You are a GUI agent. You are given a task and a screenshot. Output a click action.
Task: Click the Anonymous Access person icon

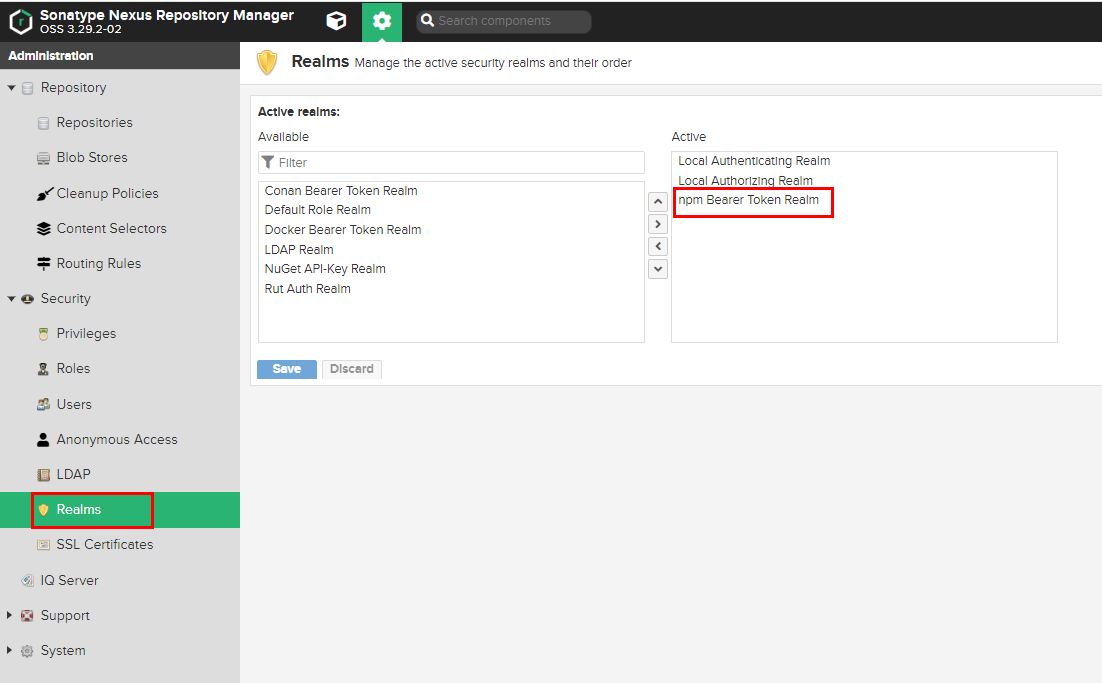coord(44,439)
